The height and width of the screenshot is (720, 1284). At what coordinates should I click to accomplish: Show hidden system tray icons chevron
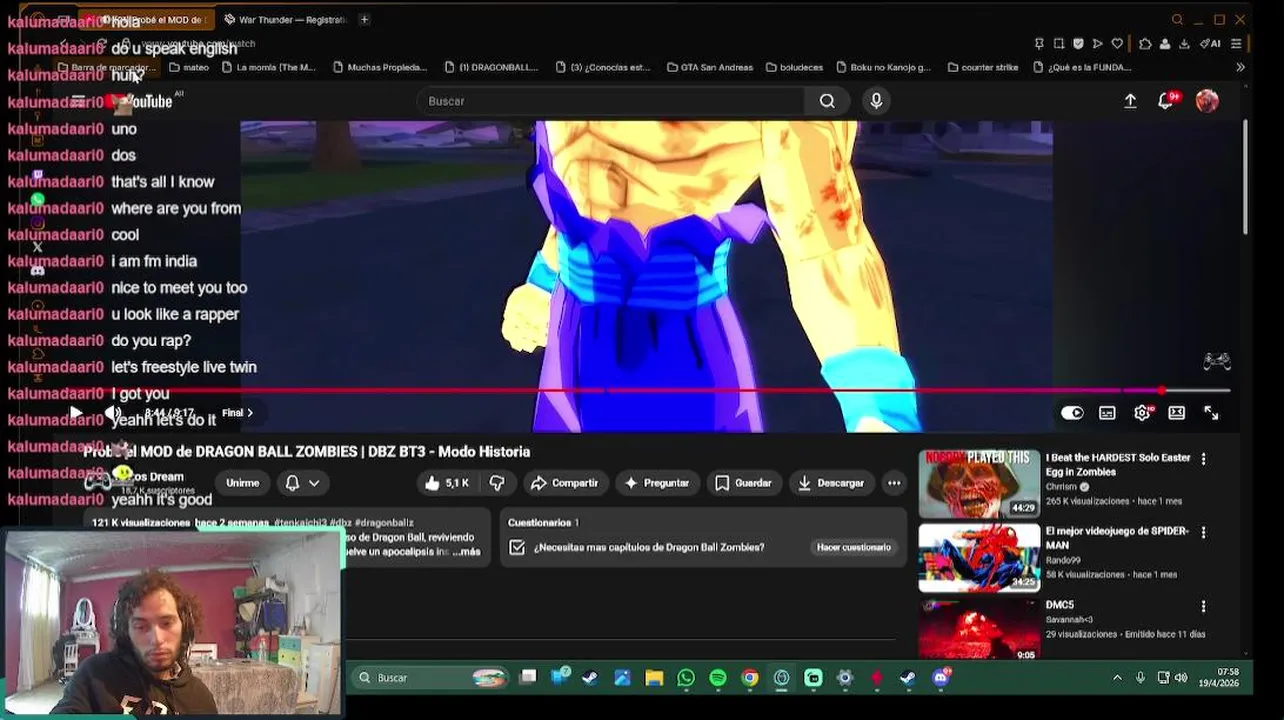(x=1117, y=678)
